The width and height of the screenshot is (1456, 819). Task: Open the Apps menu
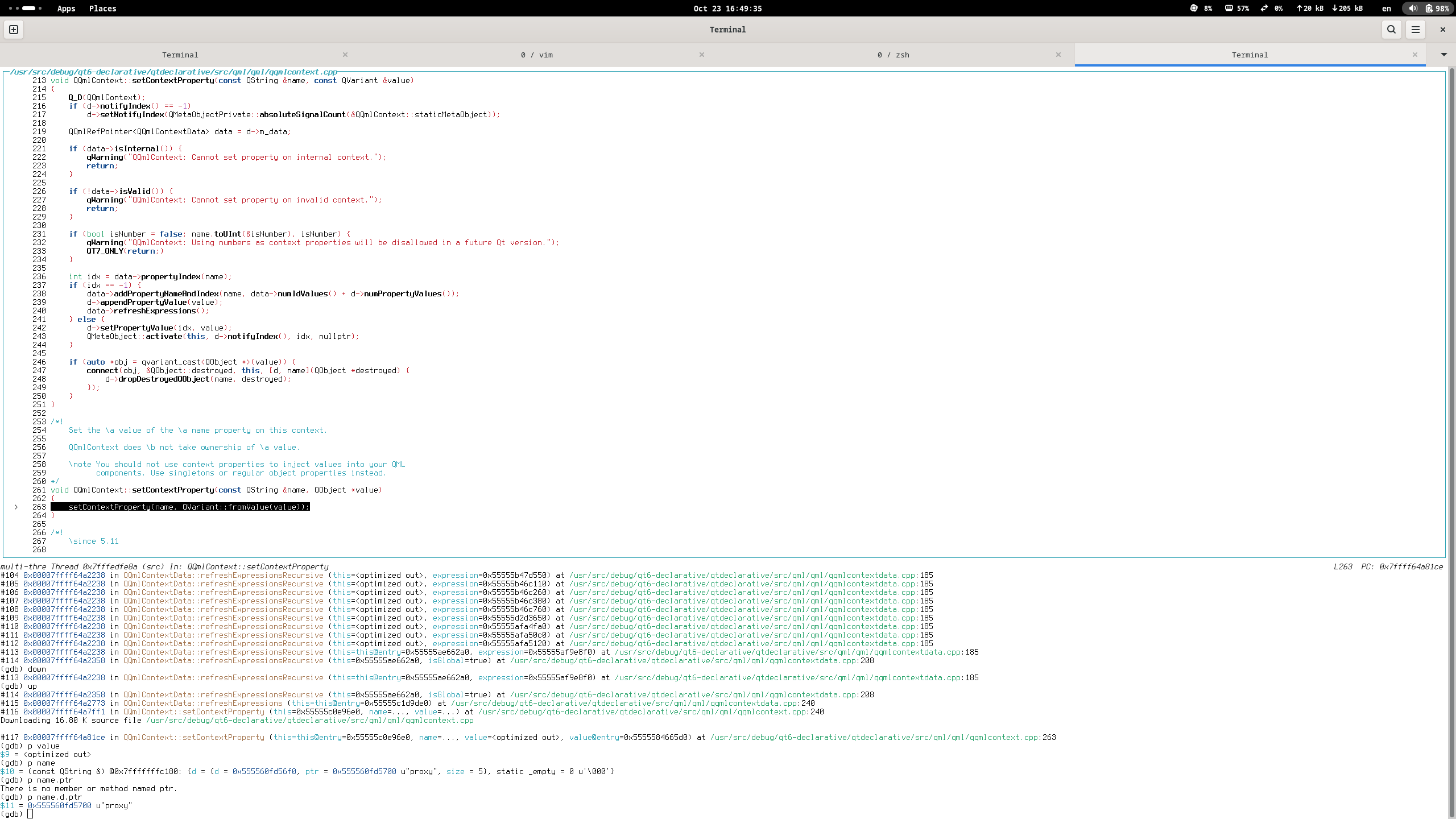point(66,9)
